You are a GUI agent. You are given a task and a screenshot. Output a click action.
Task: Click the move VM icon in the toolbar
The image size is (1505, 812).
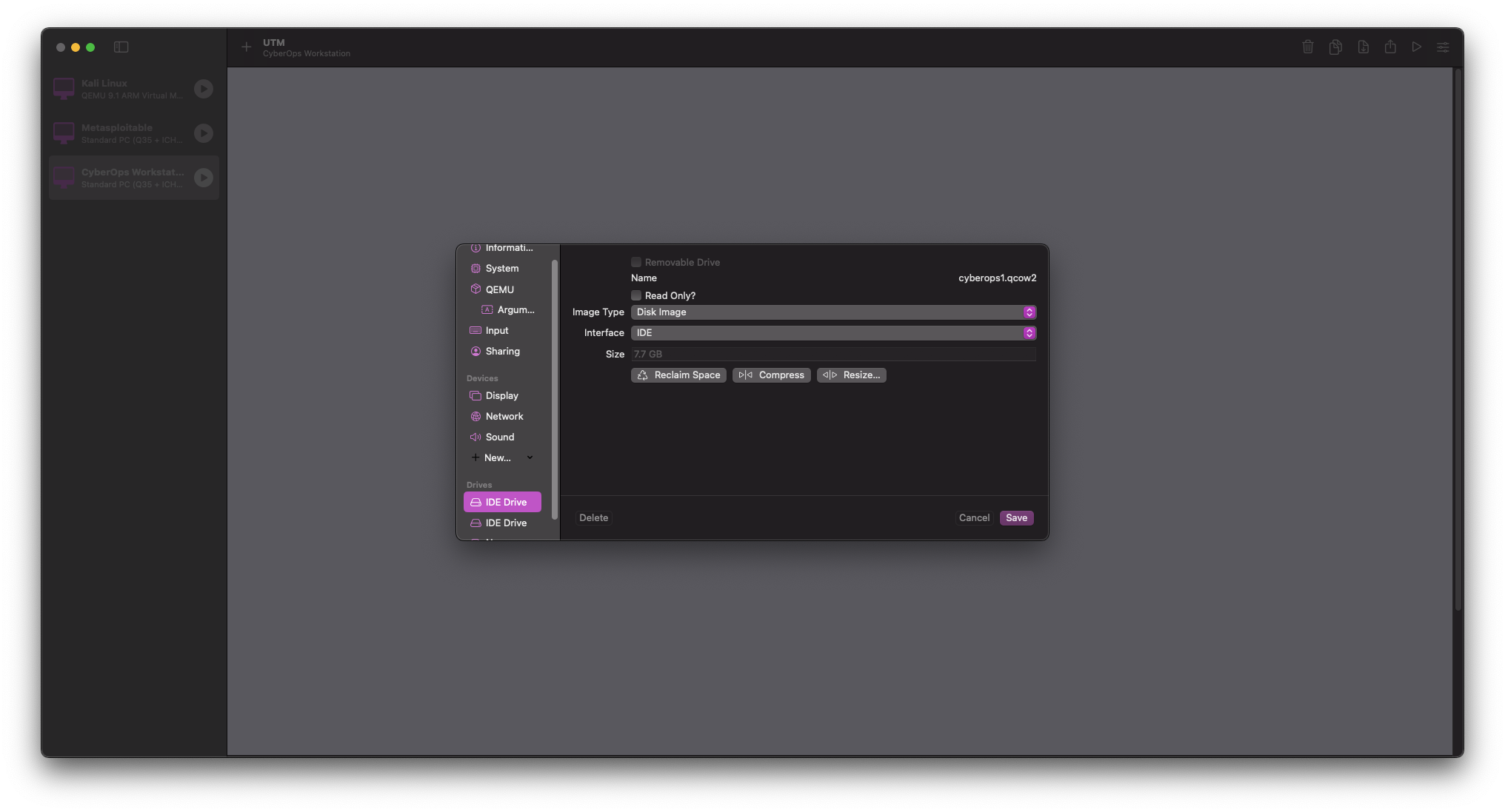click(x=1363, y=47)
